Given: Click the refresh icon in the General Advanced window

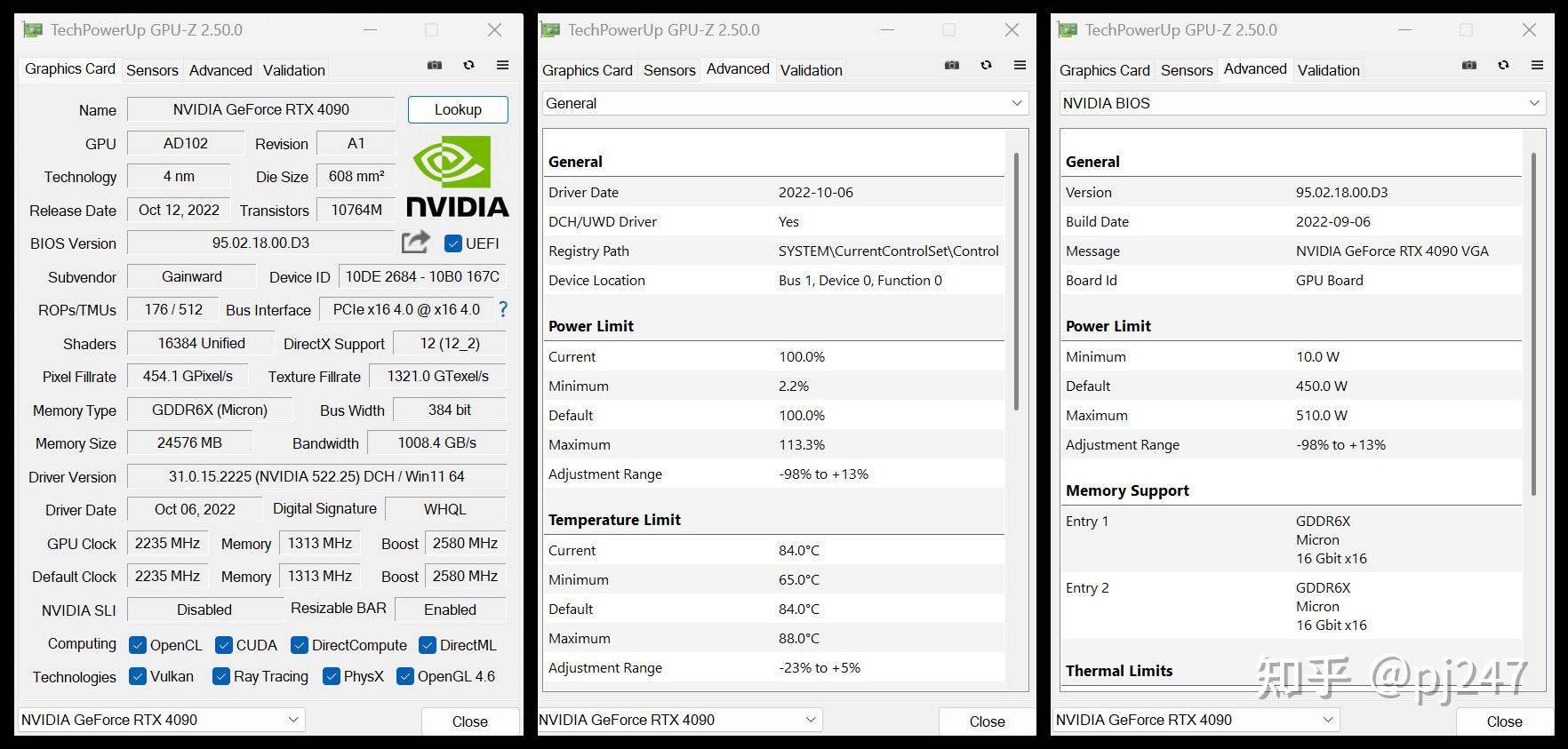Looking at the screenshot, I should (987, 65).
